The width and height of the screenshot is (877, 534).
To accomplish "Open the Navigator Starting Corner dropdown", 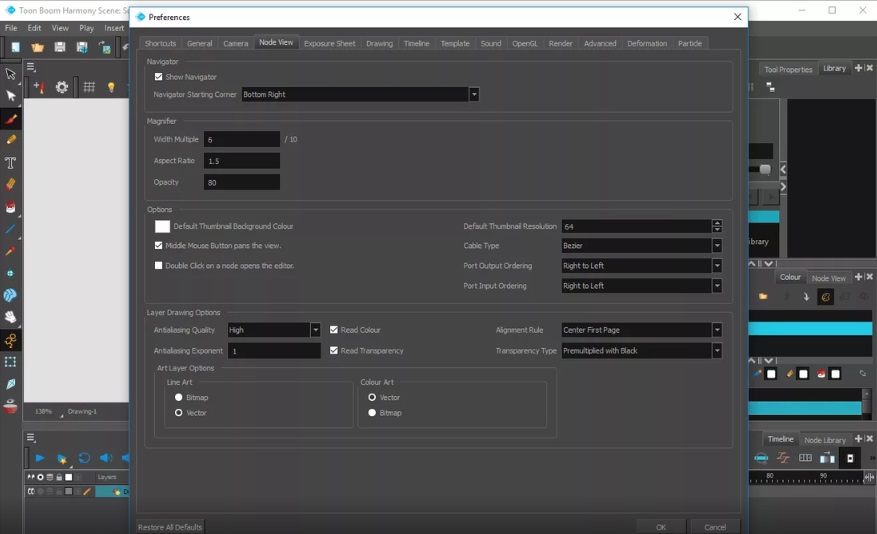I will [x=473, y=94].
